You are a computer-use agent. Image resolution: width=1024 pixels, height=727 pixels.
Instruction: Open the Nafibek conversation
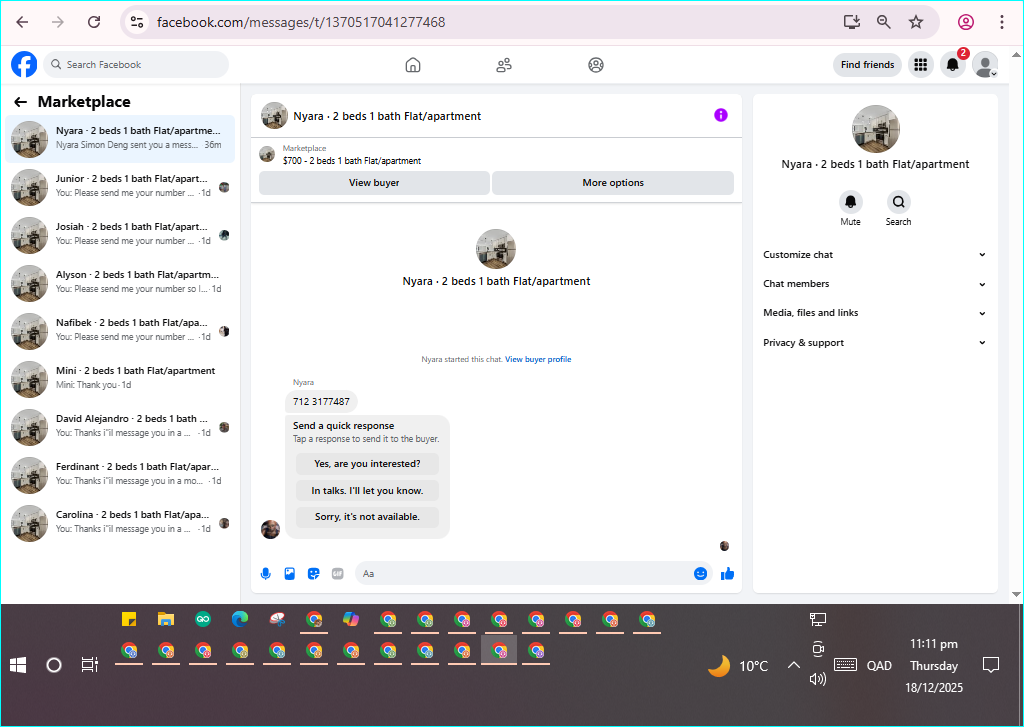[x=120, y=331]
